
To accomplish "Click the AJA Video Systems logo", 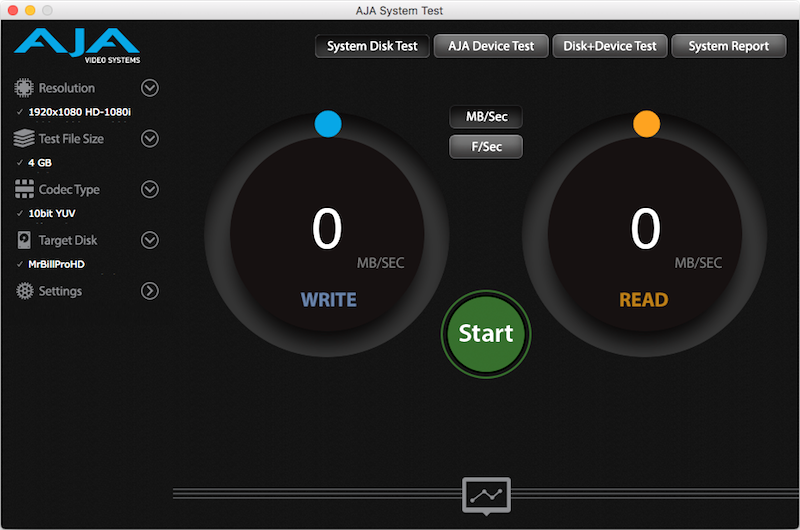I will (x=77, y=46).
